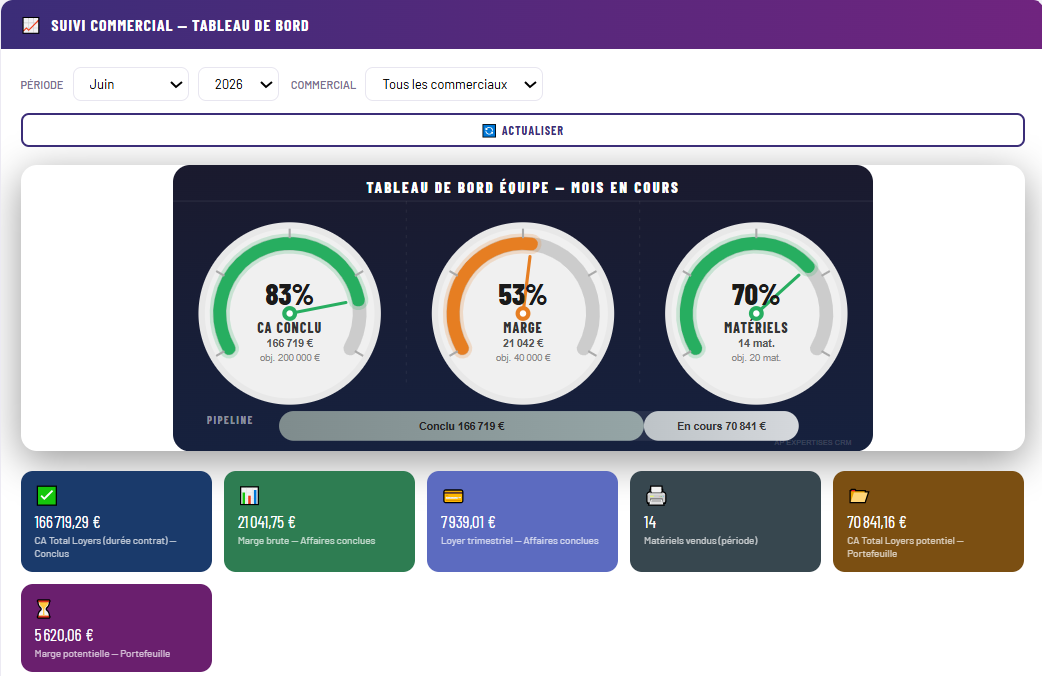Expand the Tous les commerciaux selector
Screen dimensions: 1042x676
pos(454,84)
